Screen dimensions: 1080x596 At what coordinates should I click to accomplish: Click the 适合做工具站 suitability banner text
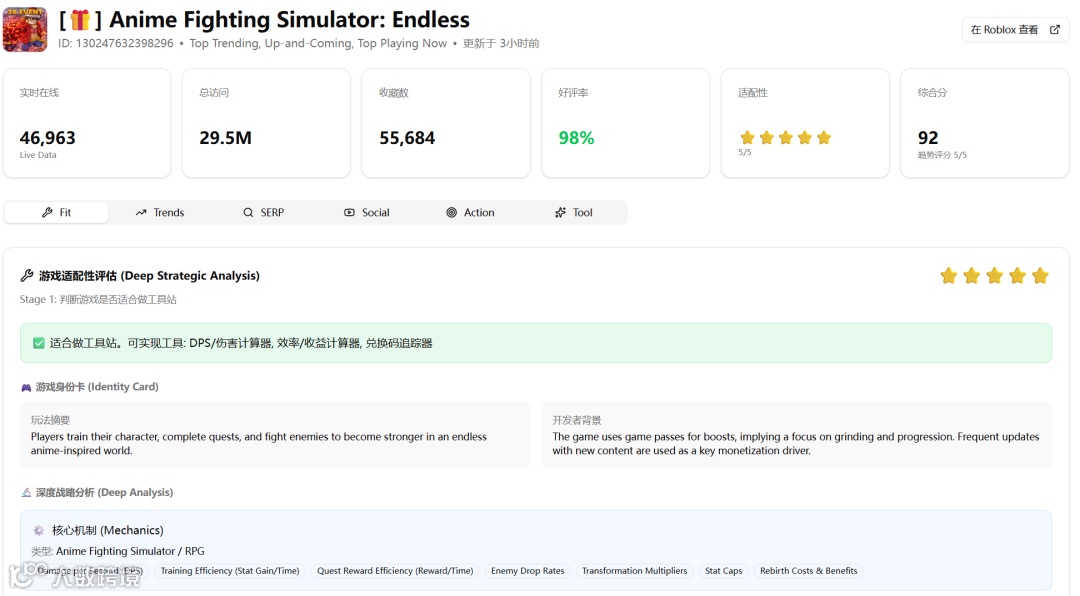241,343
